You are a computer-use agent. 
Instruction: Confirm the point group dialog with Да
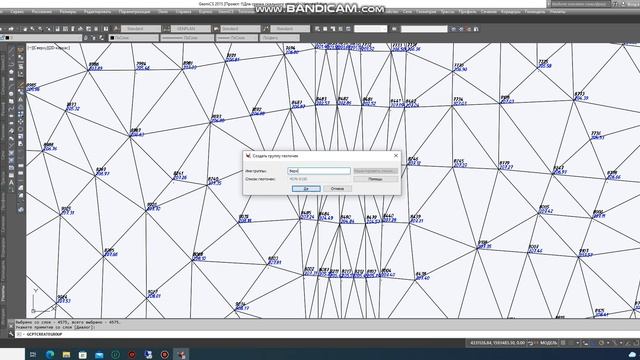306,189
